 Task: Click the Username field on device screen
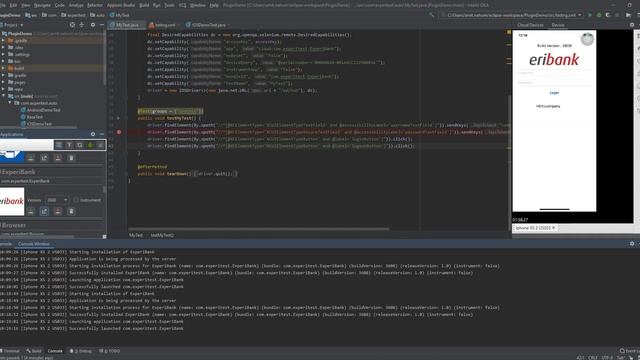click(x=554, y=73)
